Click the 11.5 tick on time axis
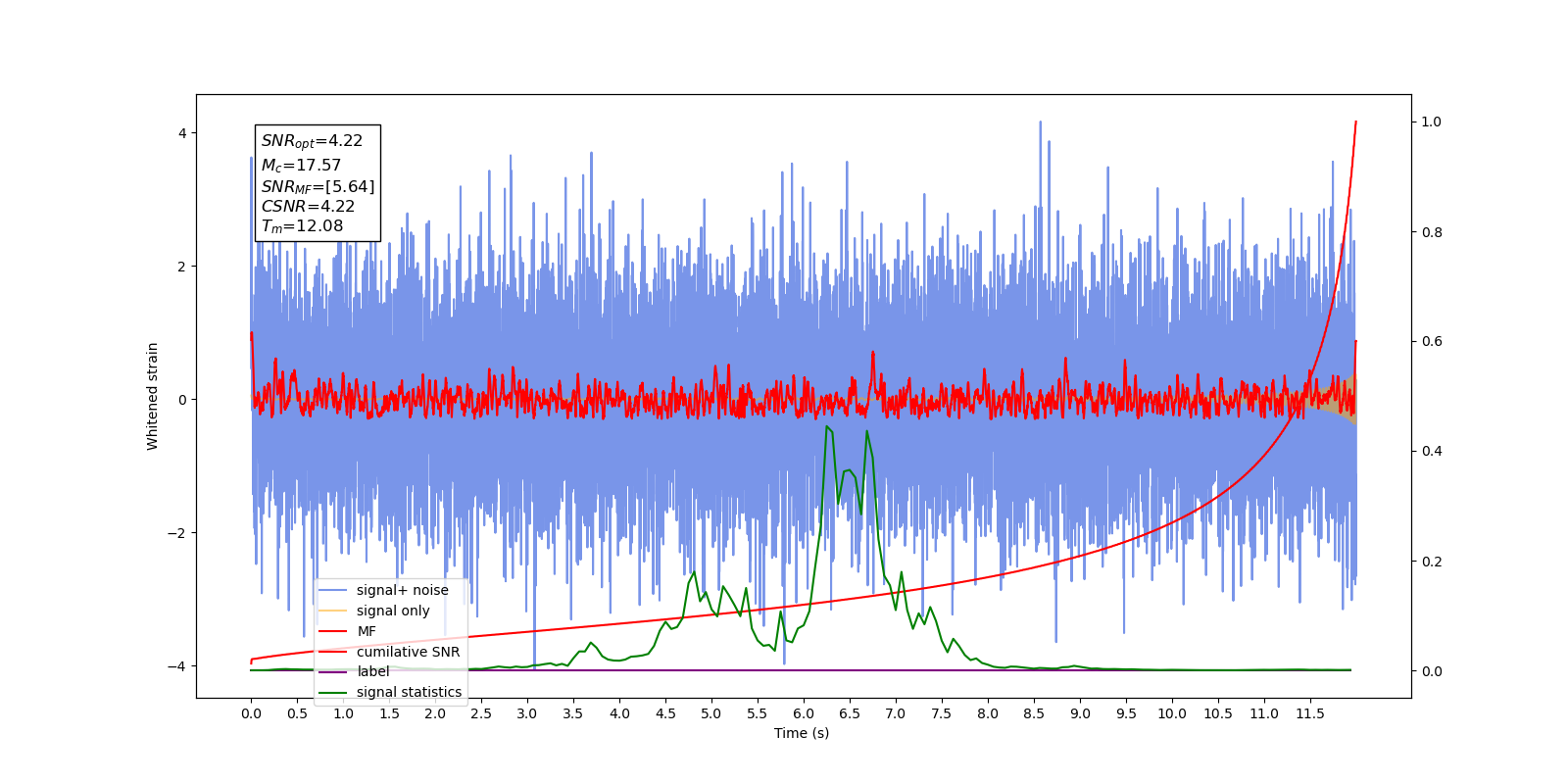1568x784 pixels. click(1310, 713)
